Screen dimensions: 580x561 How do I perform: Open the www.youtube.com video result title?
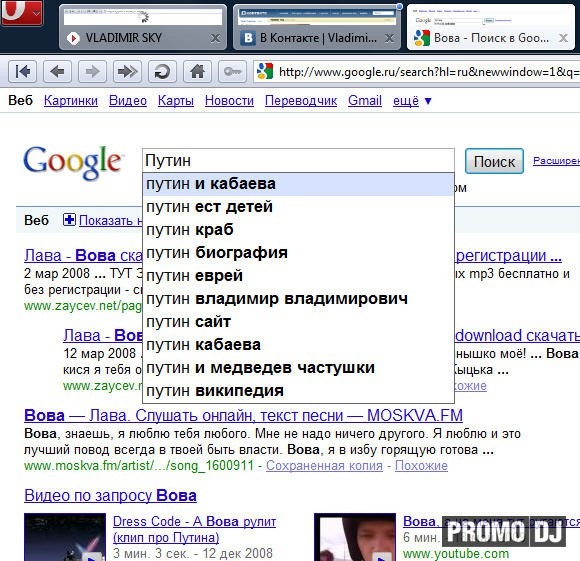(491, 521)
